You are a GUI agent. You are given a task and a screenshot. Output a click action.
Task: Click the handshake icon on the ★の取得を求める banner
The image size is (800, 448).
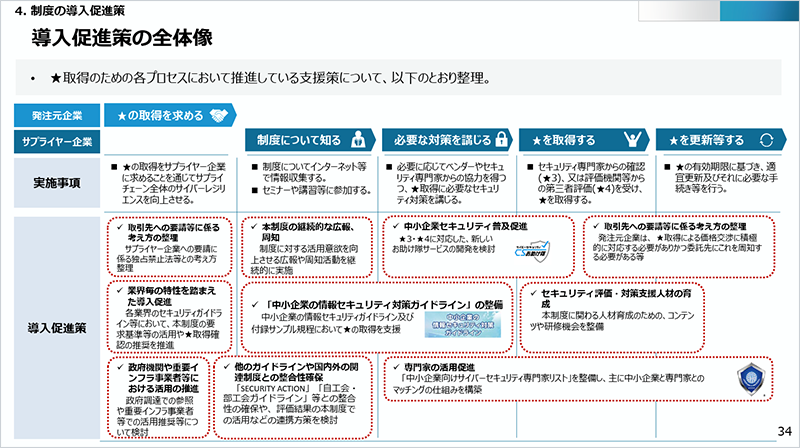coord(219,115)
